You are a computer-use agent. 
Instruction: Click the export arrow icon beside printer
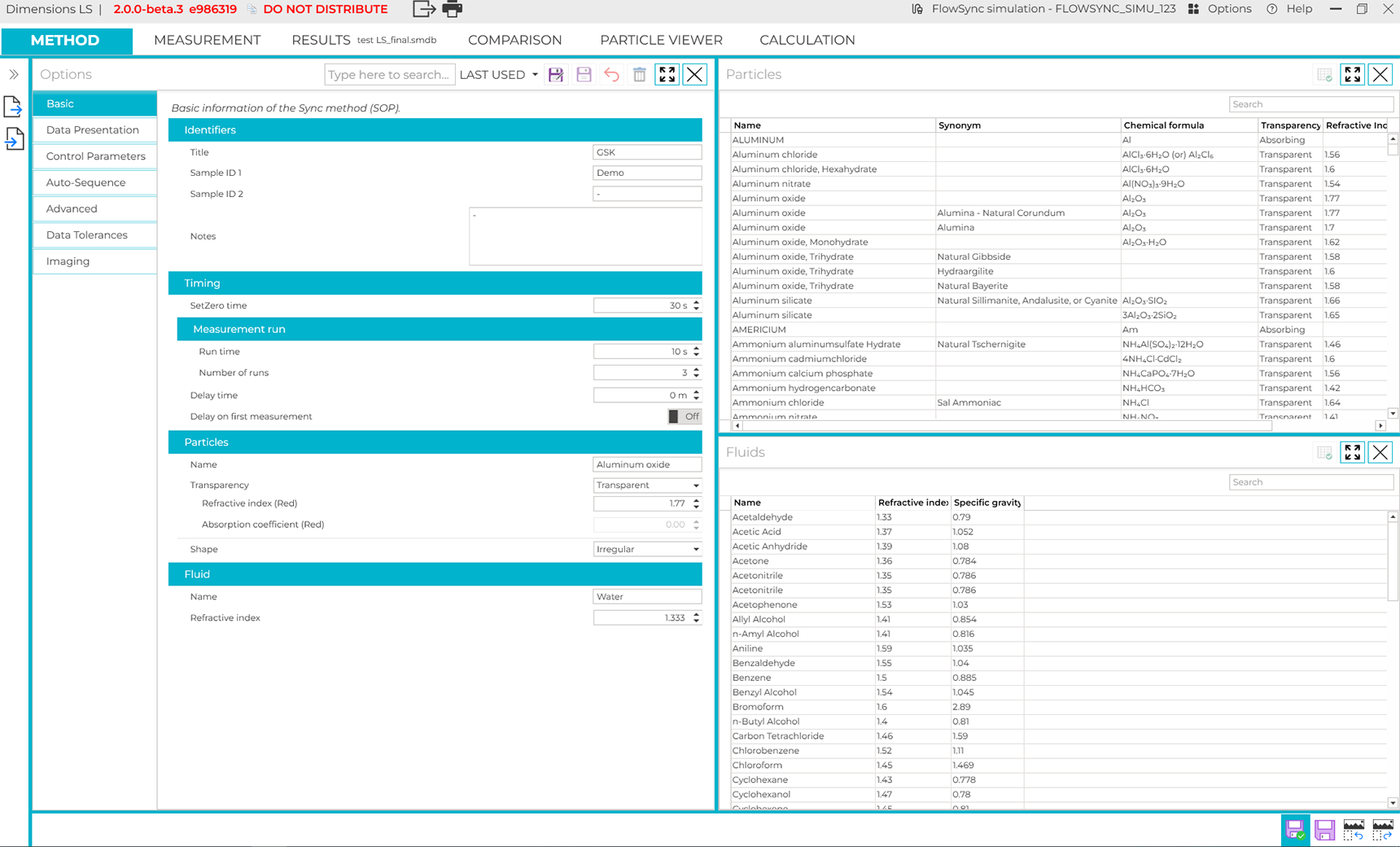click(424, 9)
